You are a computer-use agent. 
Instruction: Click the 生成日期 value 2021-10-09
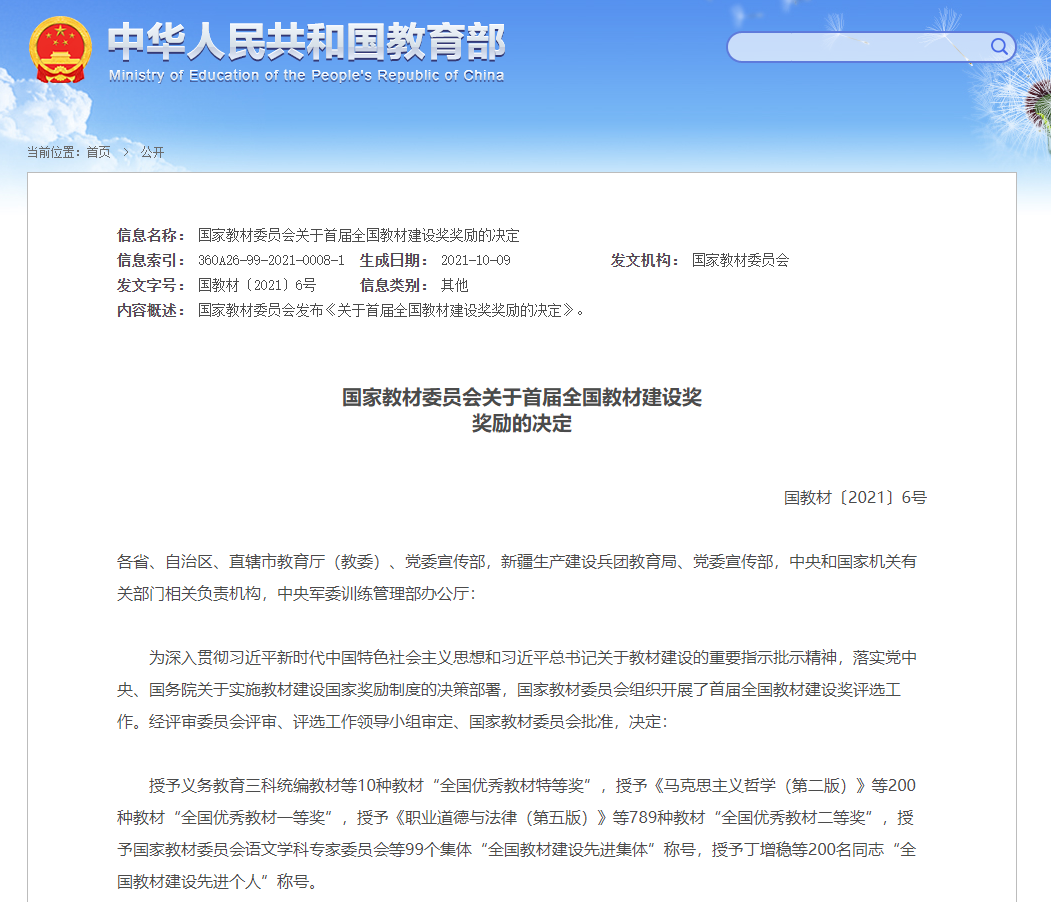pyautogui.click(x=475, y=261)
